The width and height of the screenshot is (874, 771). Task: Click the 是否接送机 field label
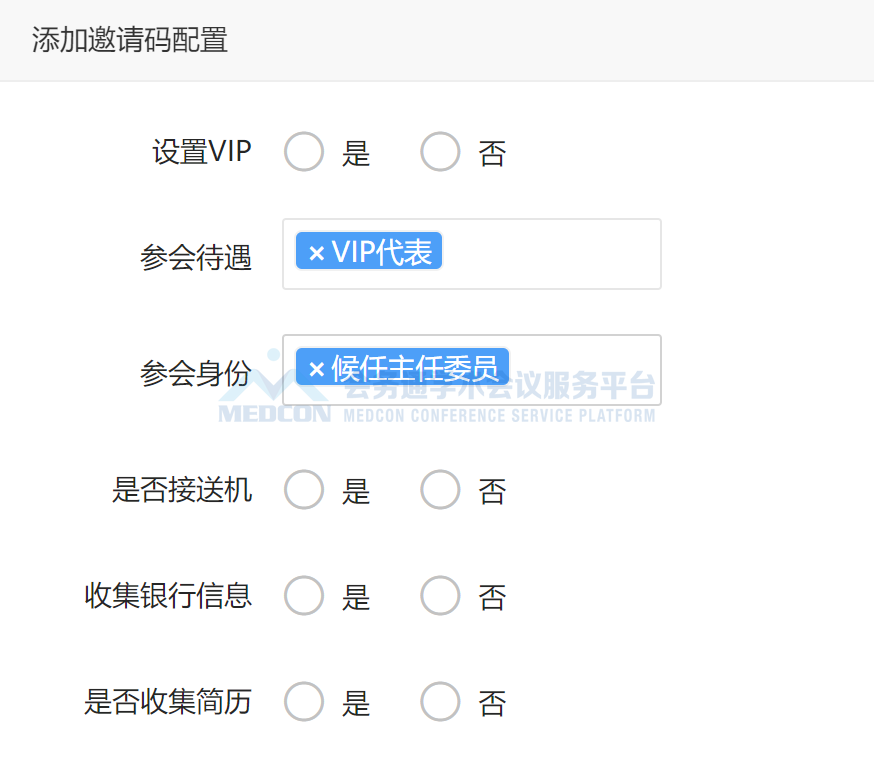(182, 490)
